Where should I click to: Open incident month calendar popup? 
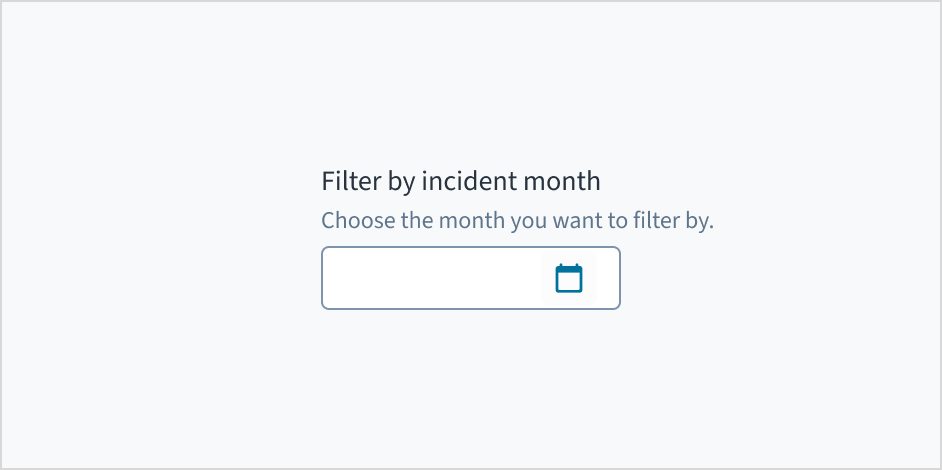tap(569, 278)
